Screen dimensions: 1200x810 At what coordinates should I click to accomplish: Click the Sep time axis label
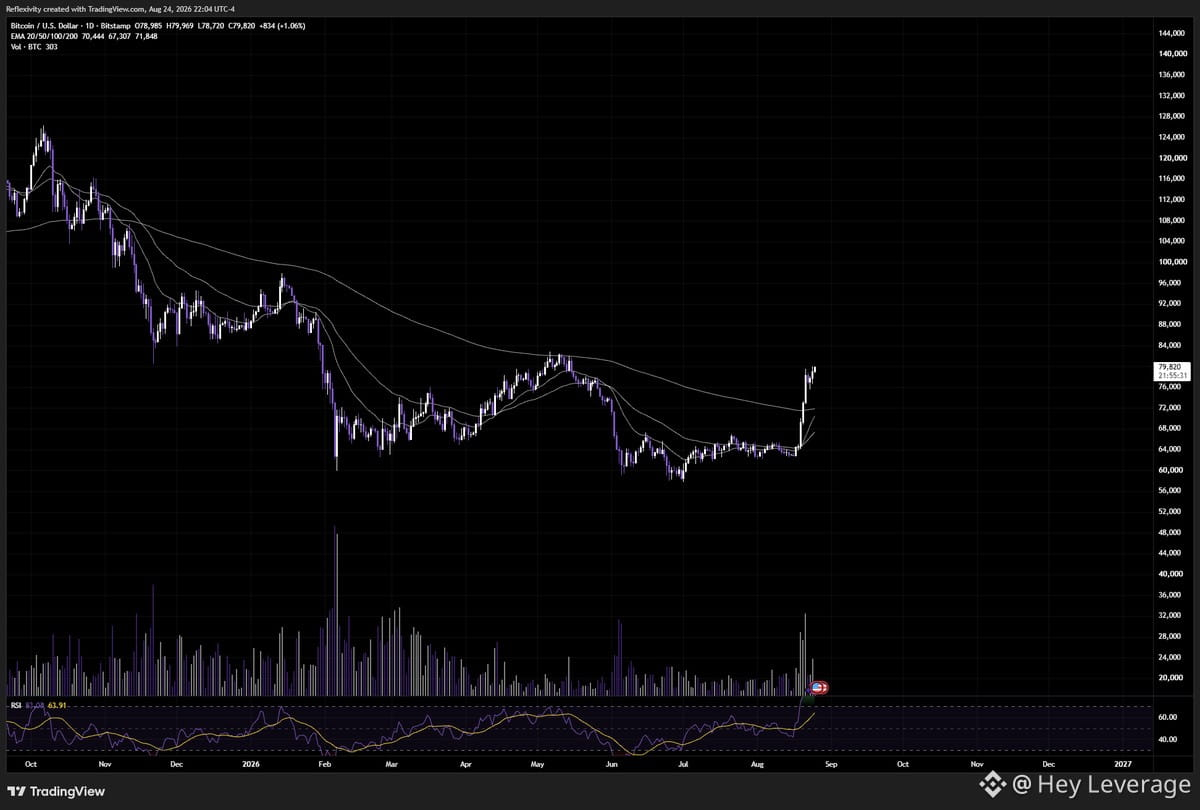pos(831,764)
